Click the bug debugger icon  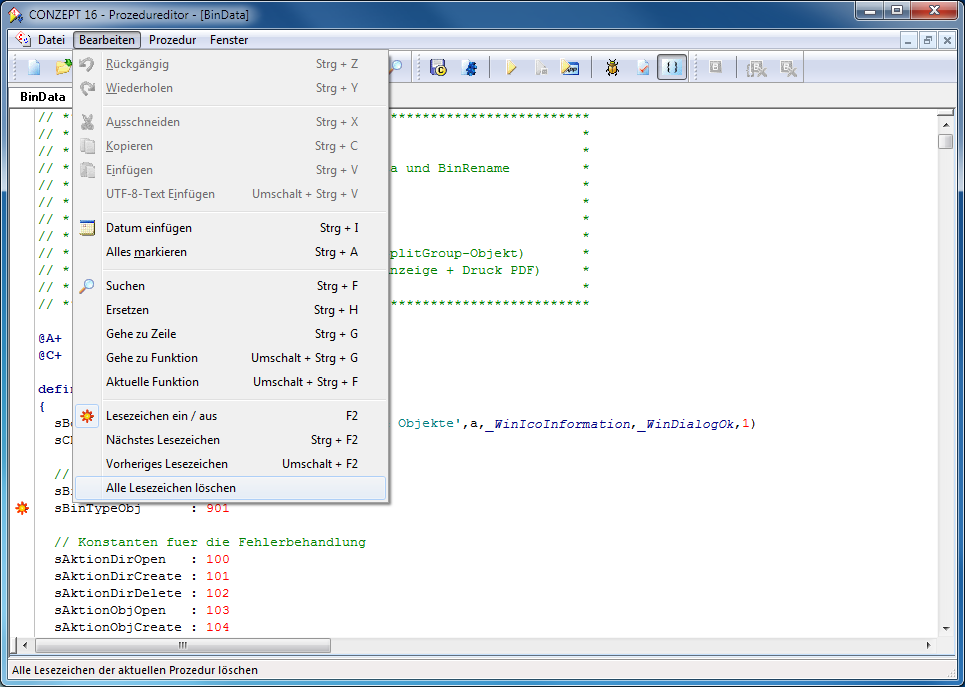tap(612, 68)
